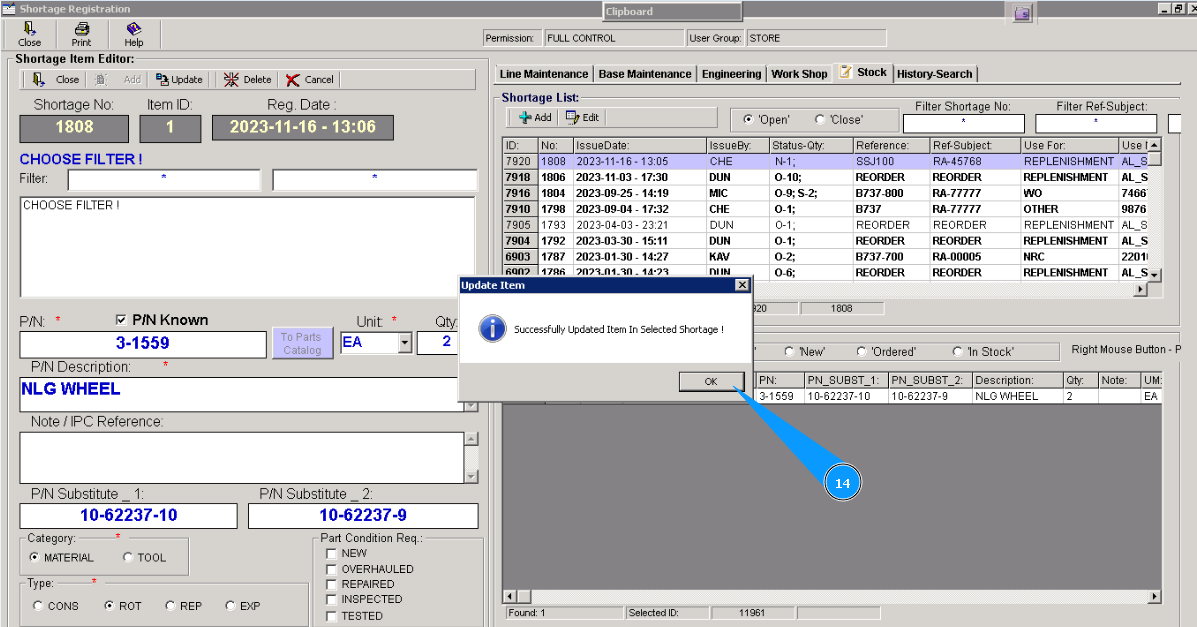Click Delete in Shortage Item Editor
1197x627 pixels.
click(x=247, y=80)
